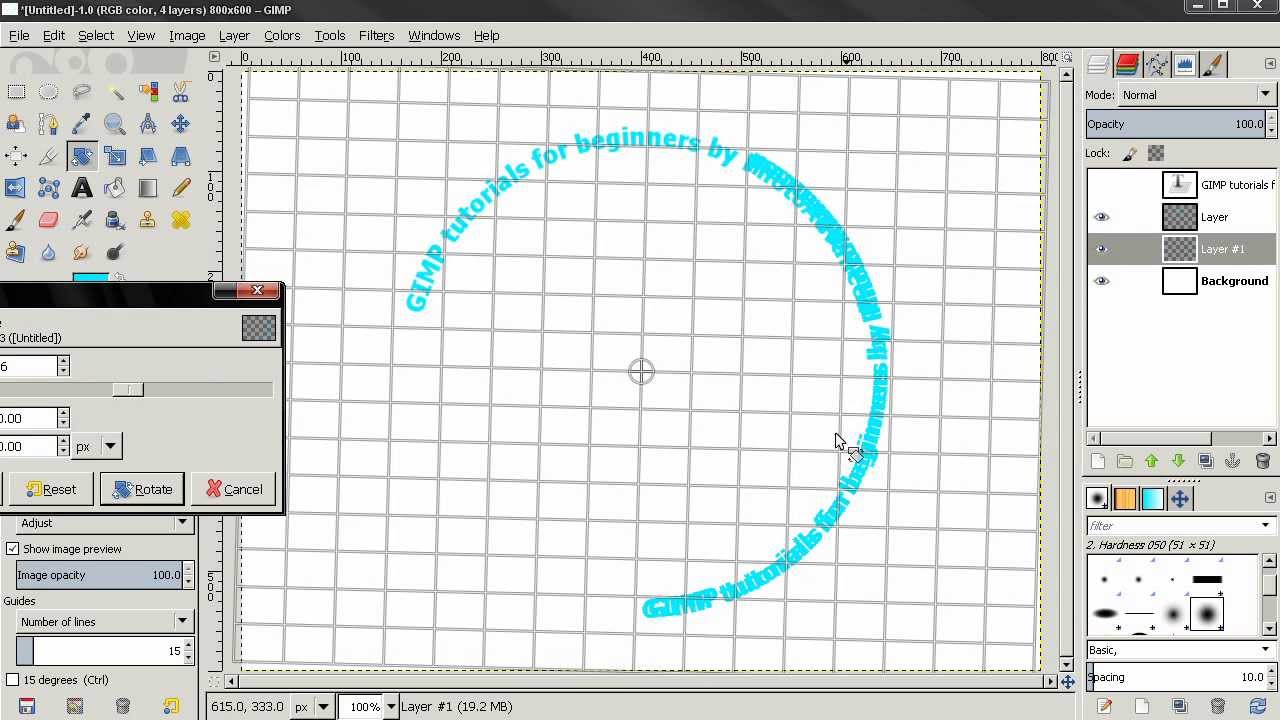Open the Filters menu
Image resolution: width=1280 pixels, height=720 pixels.
pos(376,35)
